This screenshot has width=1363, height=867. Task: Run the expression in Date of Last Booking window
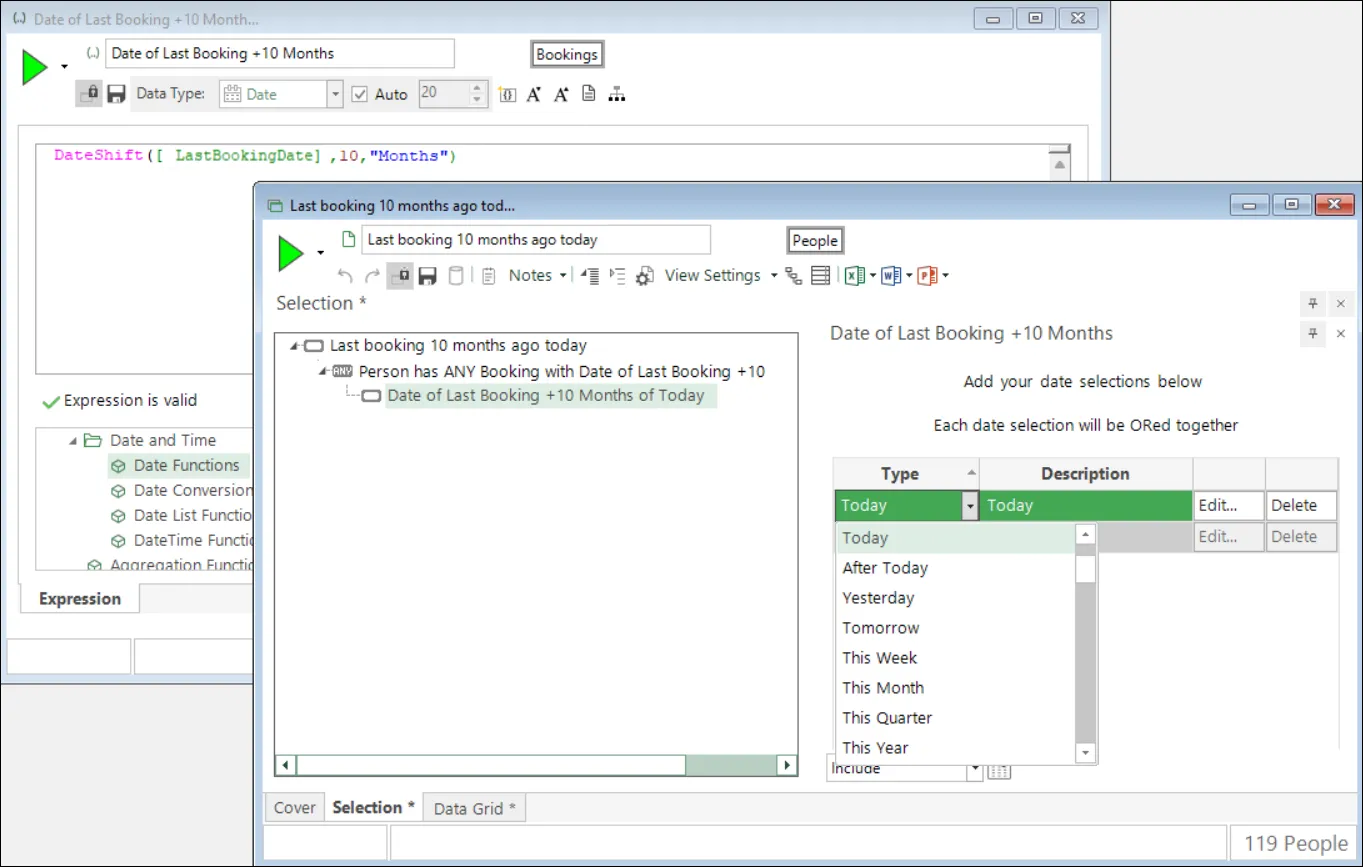point(35,68)
